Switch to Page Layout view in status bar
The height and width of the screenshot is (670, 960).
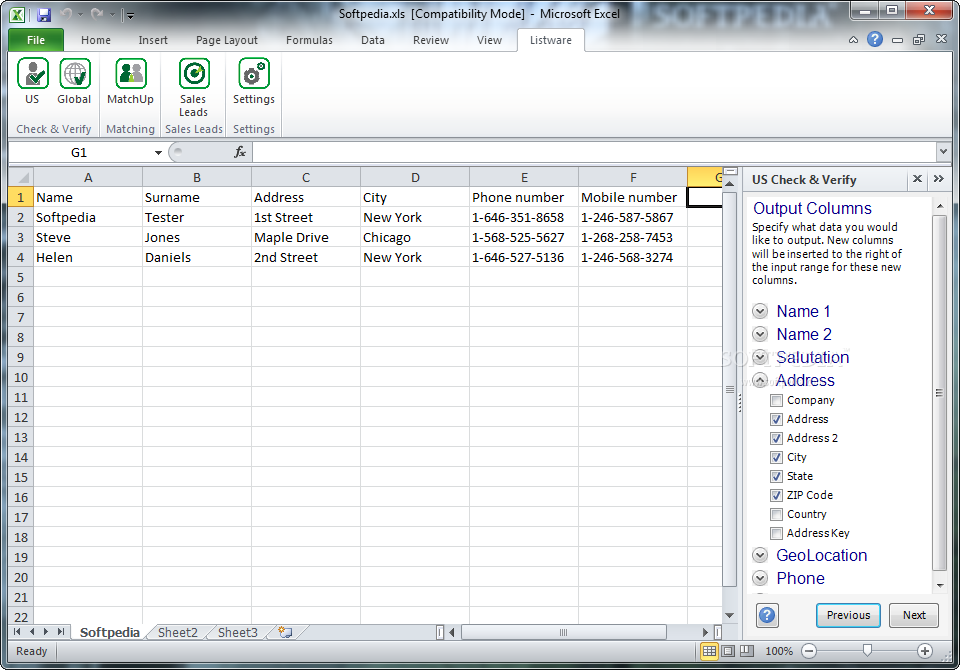[x=728, y=651]
